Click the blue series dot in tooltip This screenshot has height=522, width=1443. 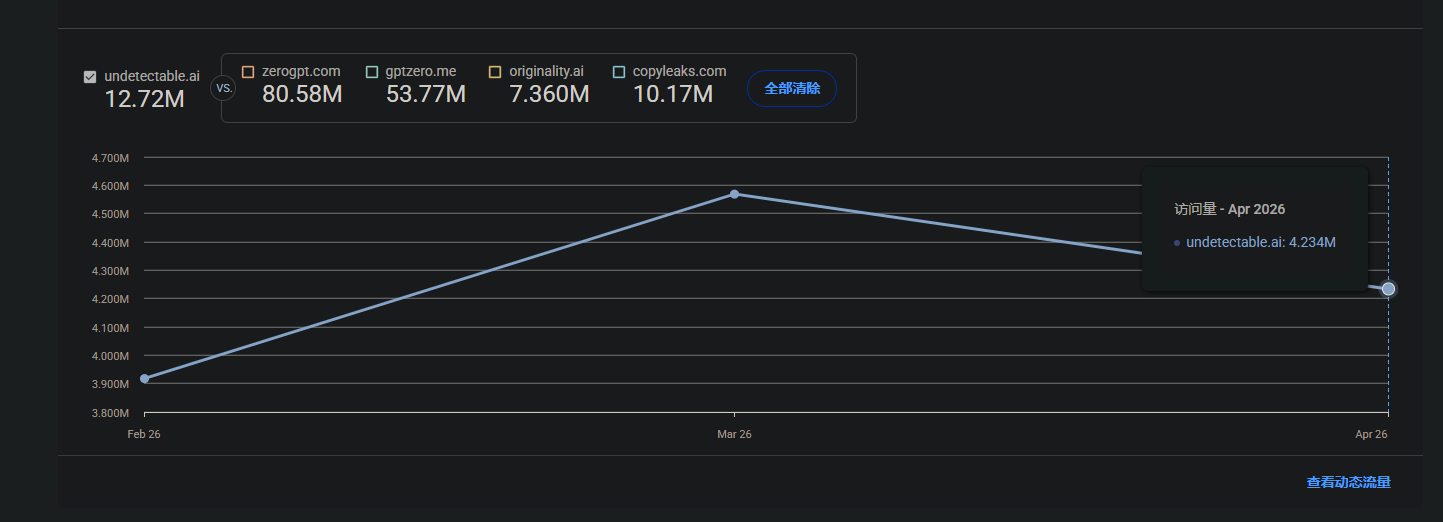coord(1177,243)
